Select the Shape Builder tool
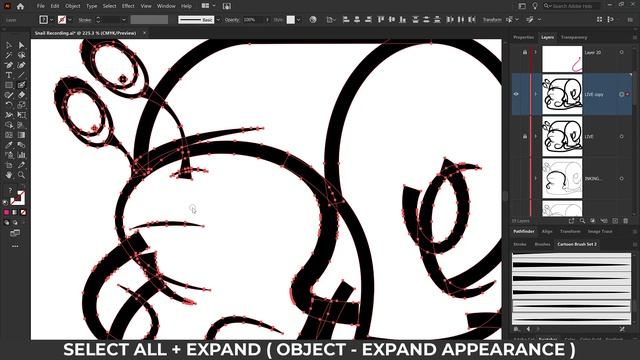 coord(9,125)
